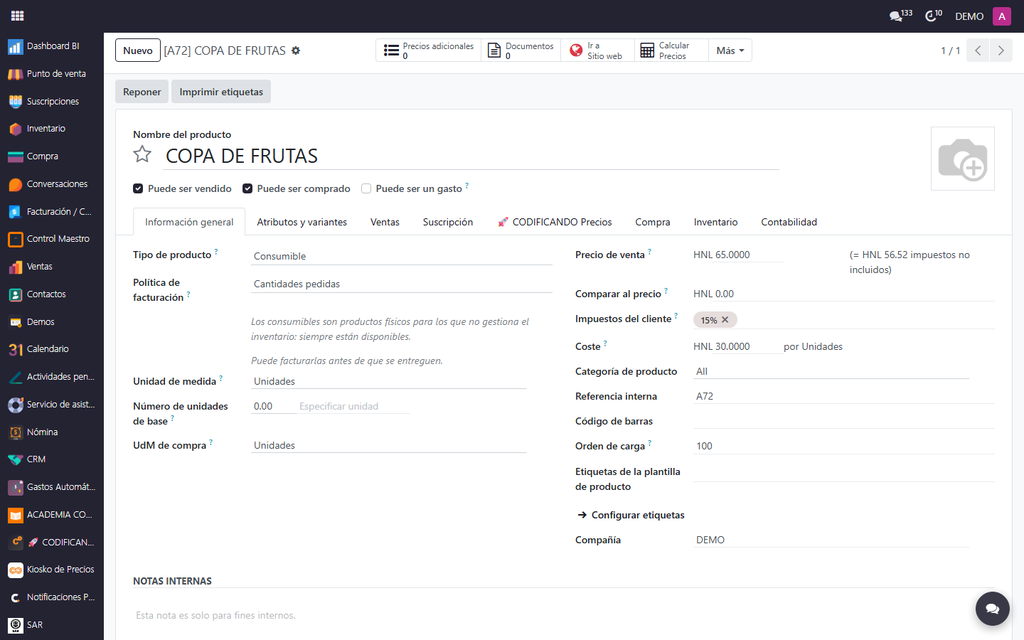Open activities clock icon with 10 badge
Image resolution: width=1024 pixels, height=640 pixels.
click(x=934, y=16)
